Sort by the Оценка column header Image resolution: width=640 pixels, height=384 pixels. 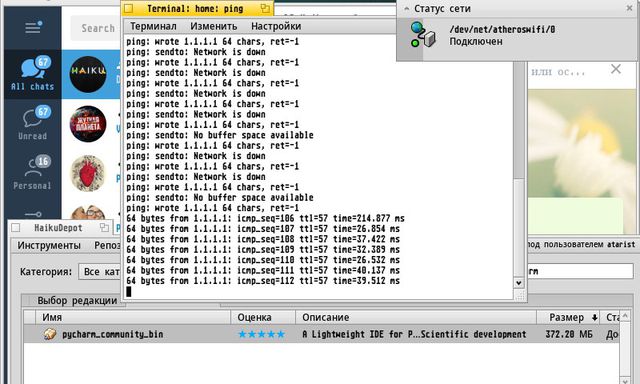[263, 317]
